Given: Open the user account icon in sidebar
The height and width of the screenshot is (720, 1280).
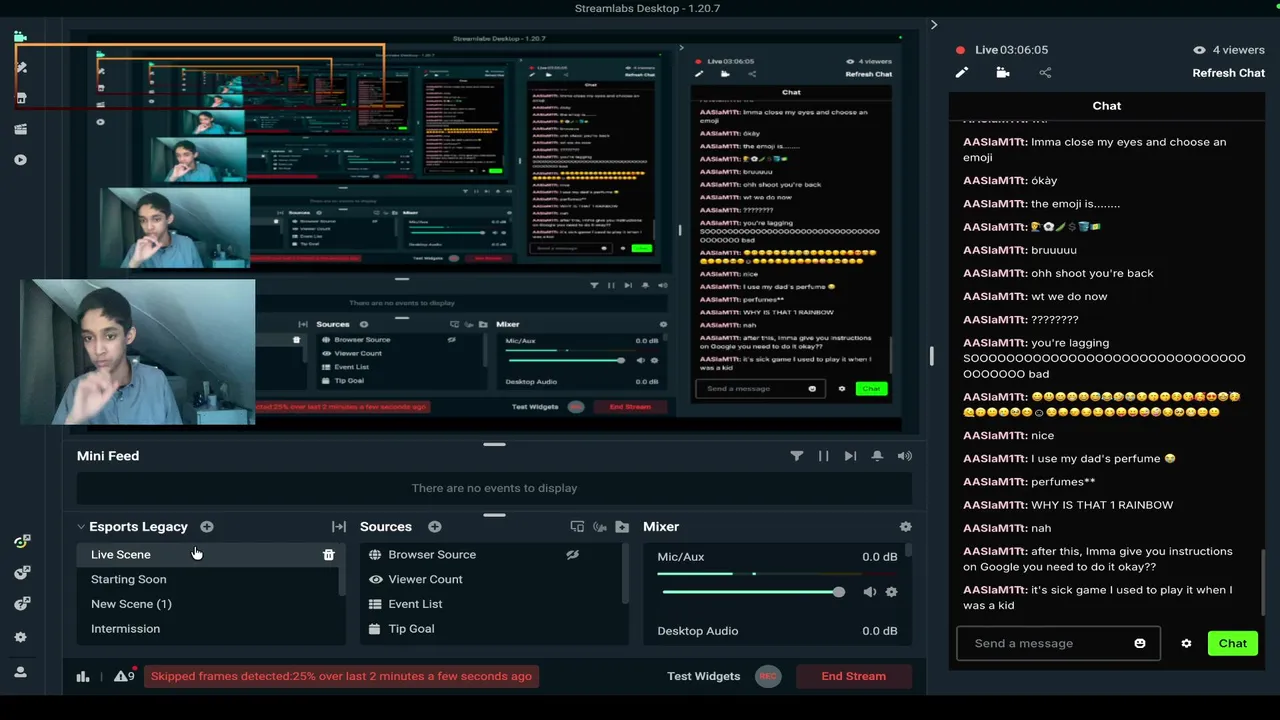Looking at the screenshot, I should click(x=21, y=673).
